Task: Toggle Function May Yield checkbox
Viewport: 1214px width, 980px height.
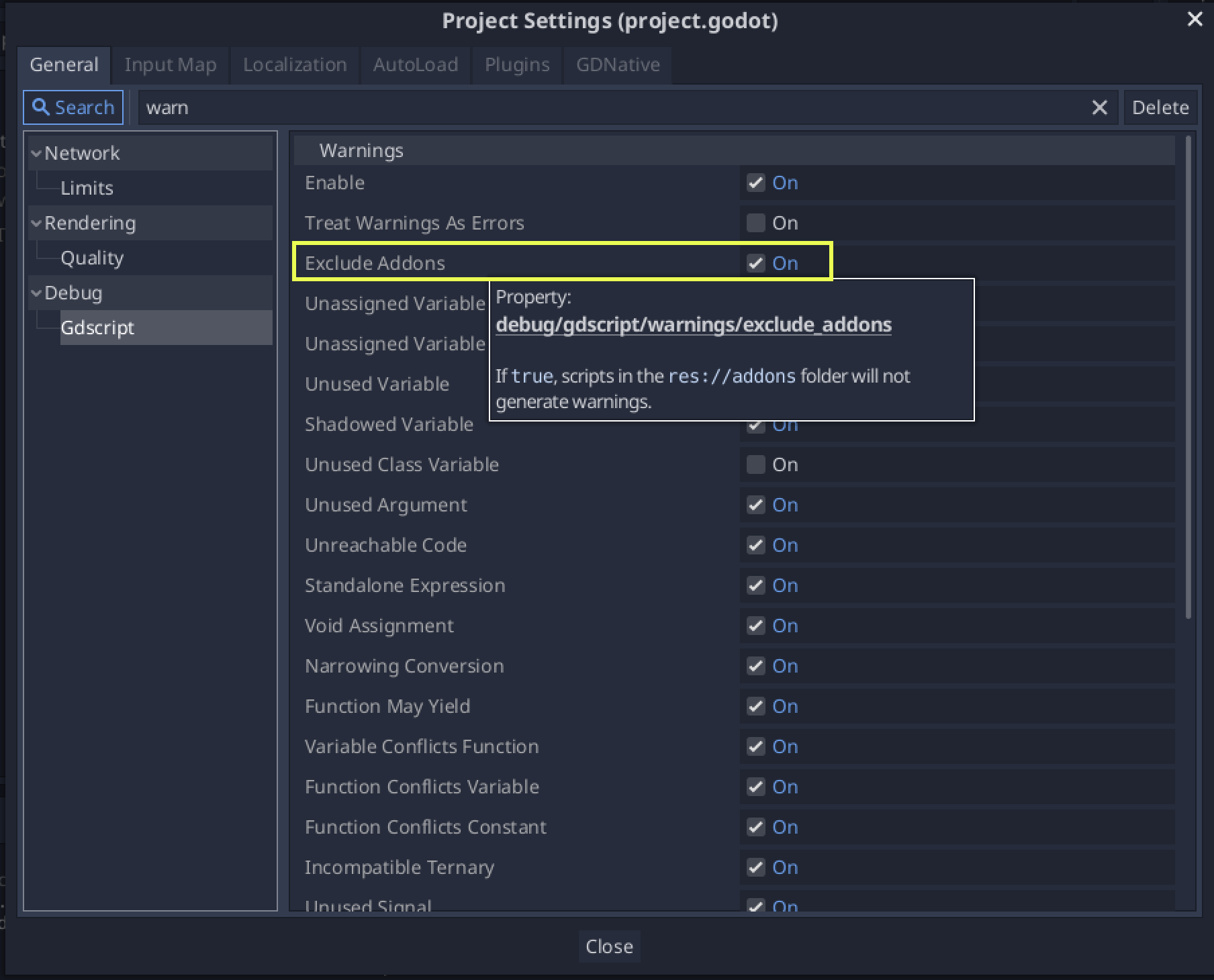Action: (756, 706)
